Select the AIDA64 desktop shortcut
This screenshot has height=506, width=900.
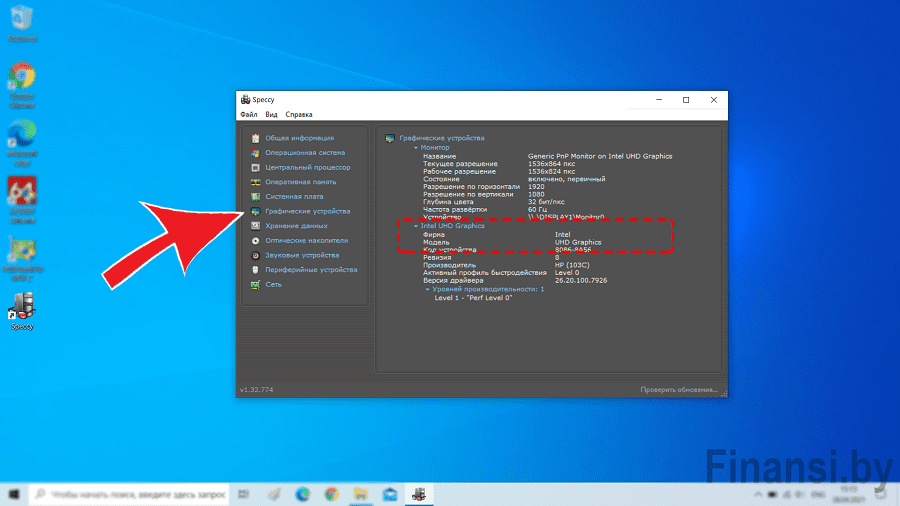[22, 199]
